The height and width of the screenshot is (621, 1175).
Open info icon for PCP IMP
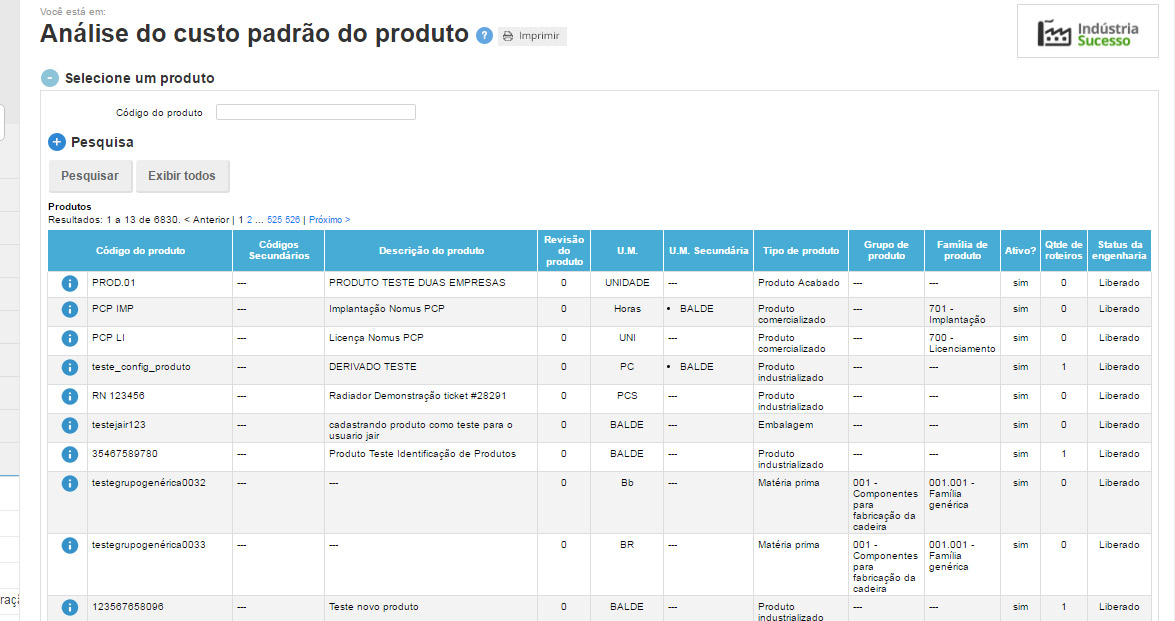coord(69,310)
